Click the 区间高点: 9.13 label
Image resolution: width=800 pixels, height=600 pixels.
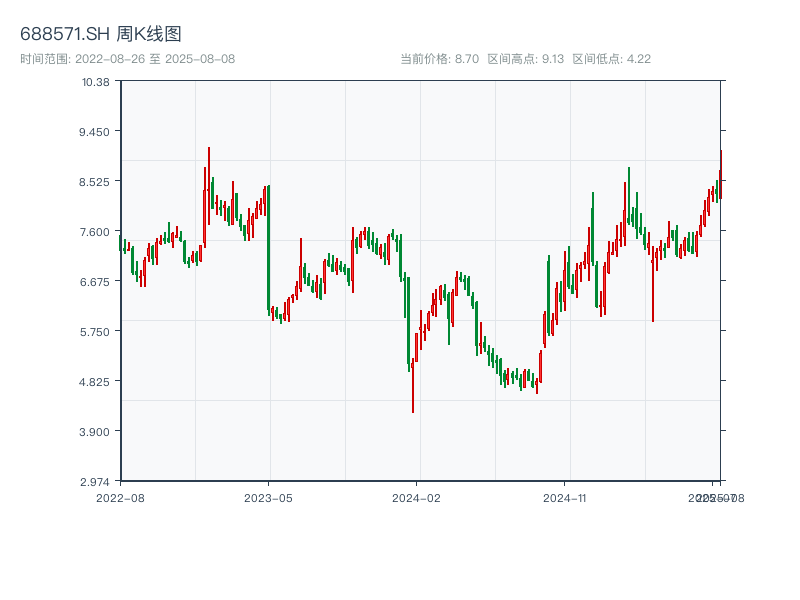[x=526, y=59]
